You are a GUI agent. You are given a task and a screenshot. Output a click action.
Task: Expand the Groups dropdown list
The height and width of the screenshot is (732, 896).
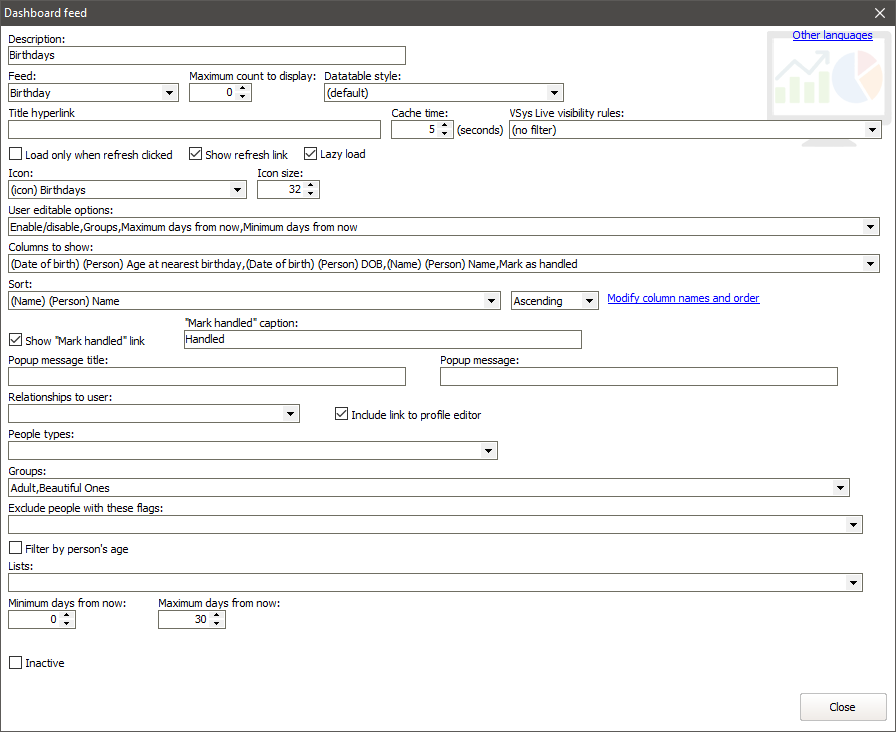(839, 488)
